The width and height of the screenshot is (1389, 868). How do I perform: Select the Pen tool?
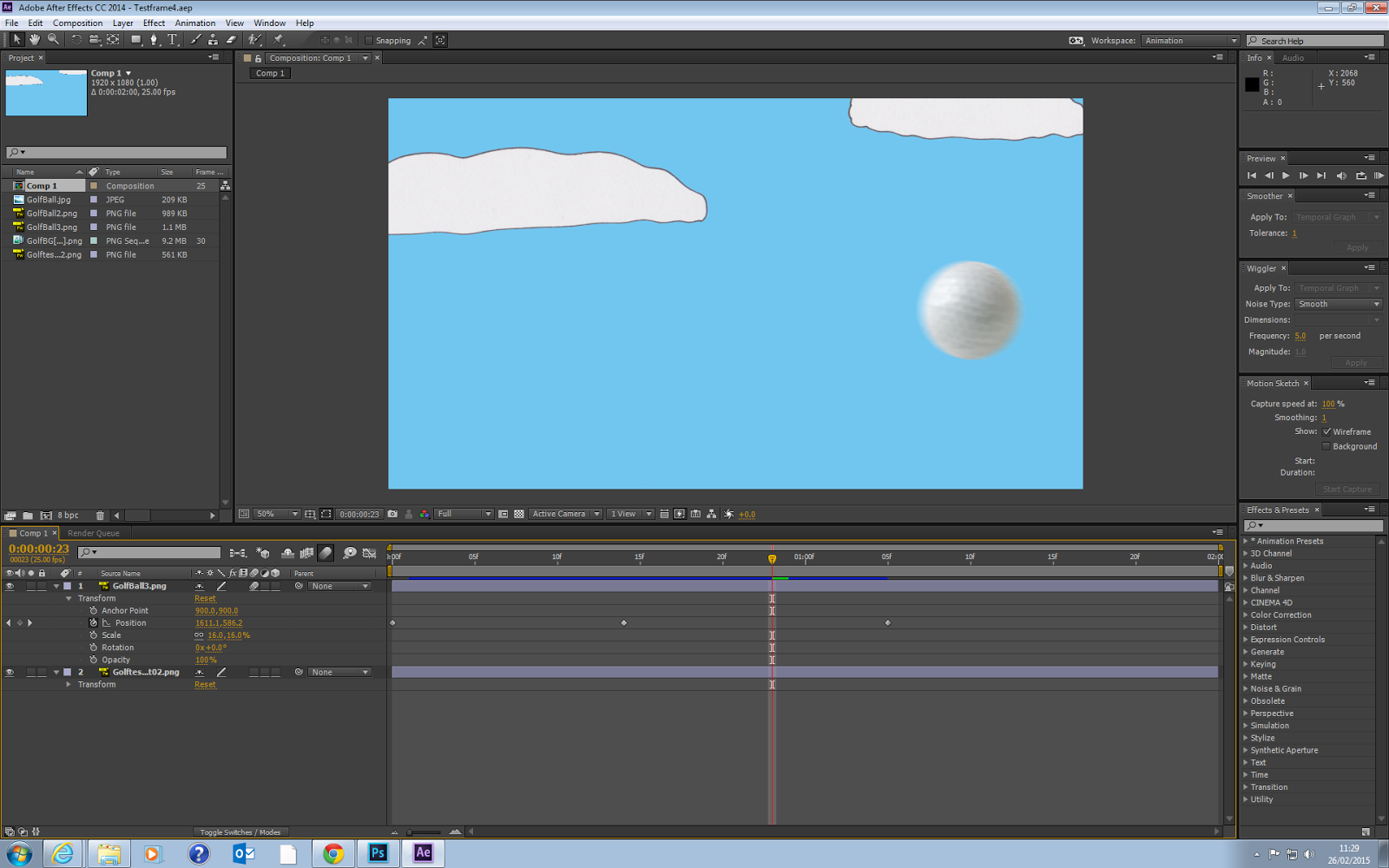(153, 40)
